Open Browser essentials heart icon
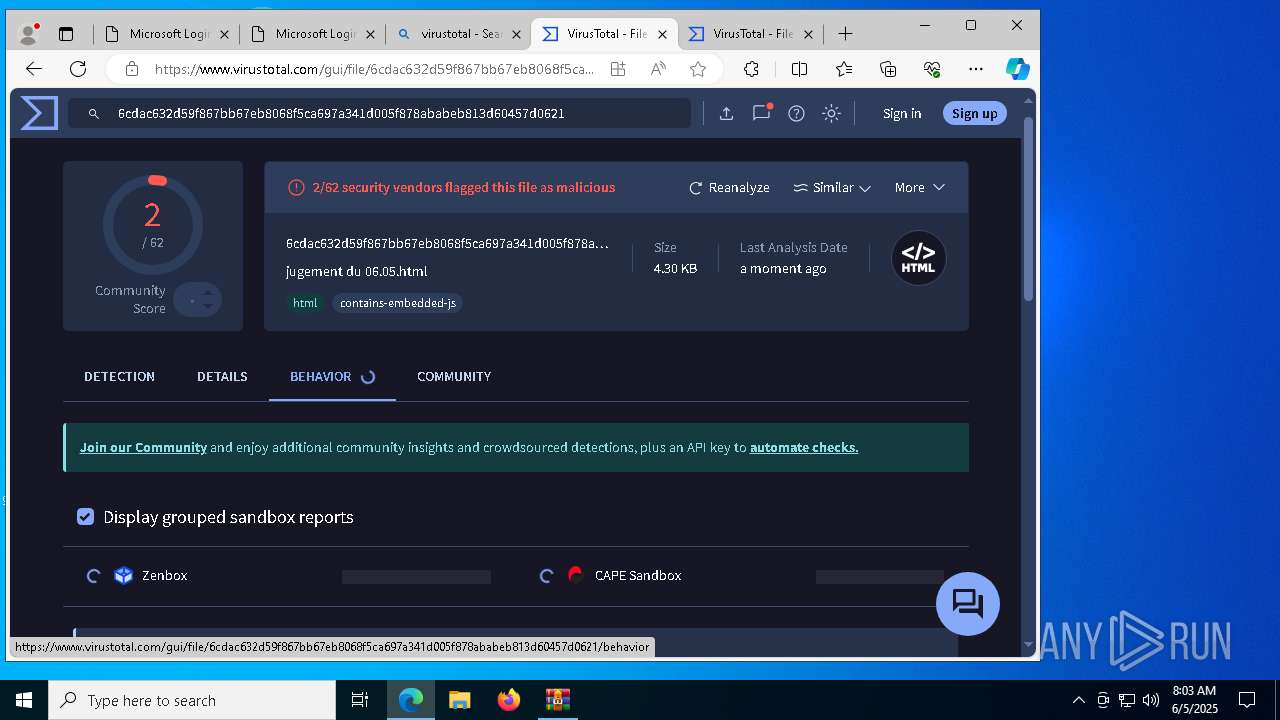Image resolution: width=1280 pixels, height=720 pixels. pyautogui.click(x=932, y=69)
